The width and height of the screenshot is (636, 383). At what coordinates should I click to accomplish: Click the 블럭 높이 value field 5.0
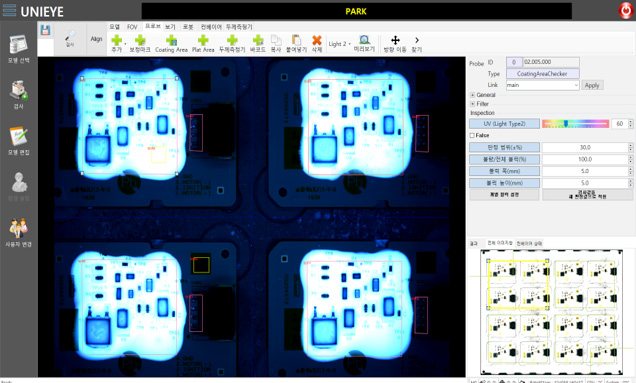585,183
